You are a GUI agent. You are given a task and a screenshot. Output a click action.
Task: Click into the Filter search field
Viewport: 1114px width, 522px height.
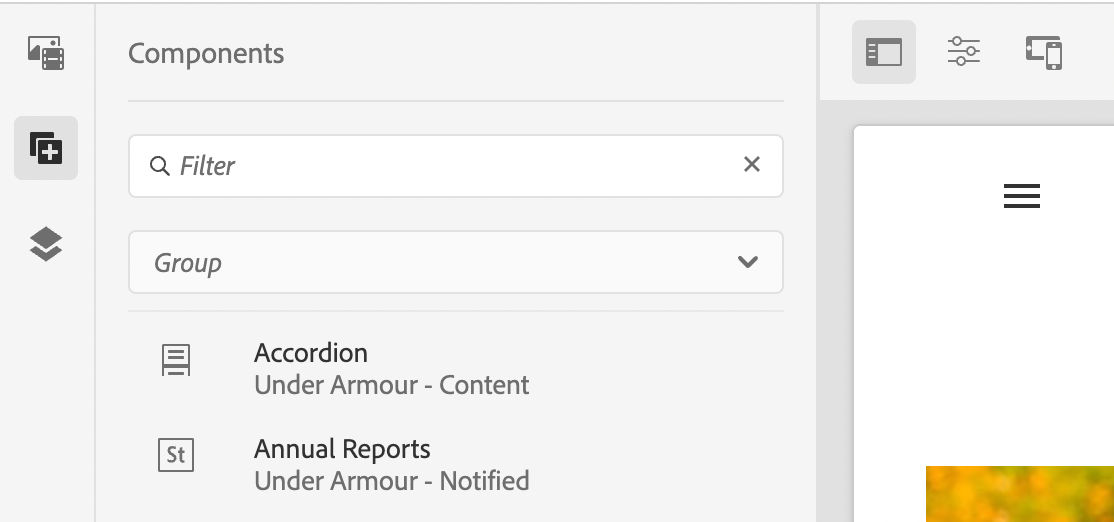[x=450, y=166]
